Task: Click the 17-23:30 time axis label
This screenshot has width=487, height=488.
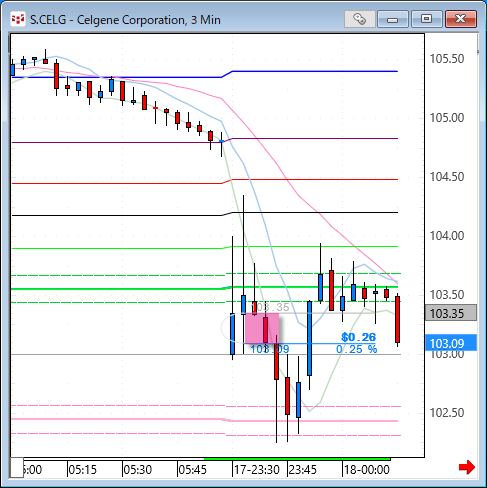Action: pyautogui.click(x=256, y=470)
